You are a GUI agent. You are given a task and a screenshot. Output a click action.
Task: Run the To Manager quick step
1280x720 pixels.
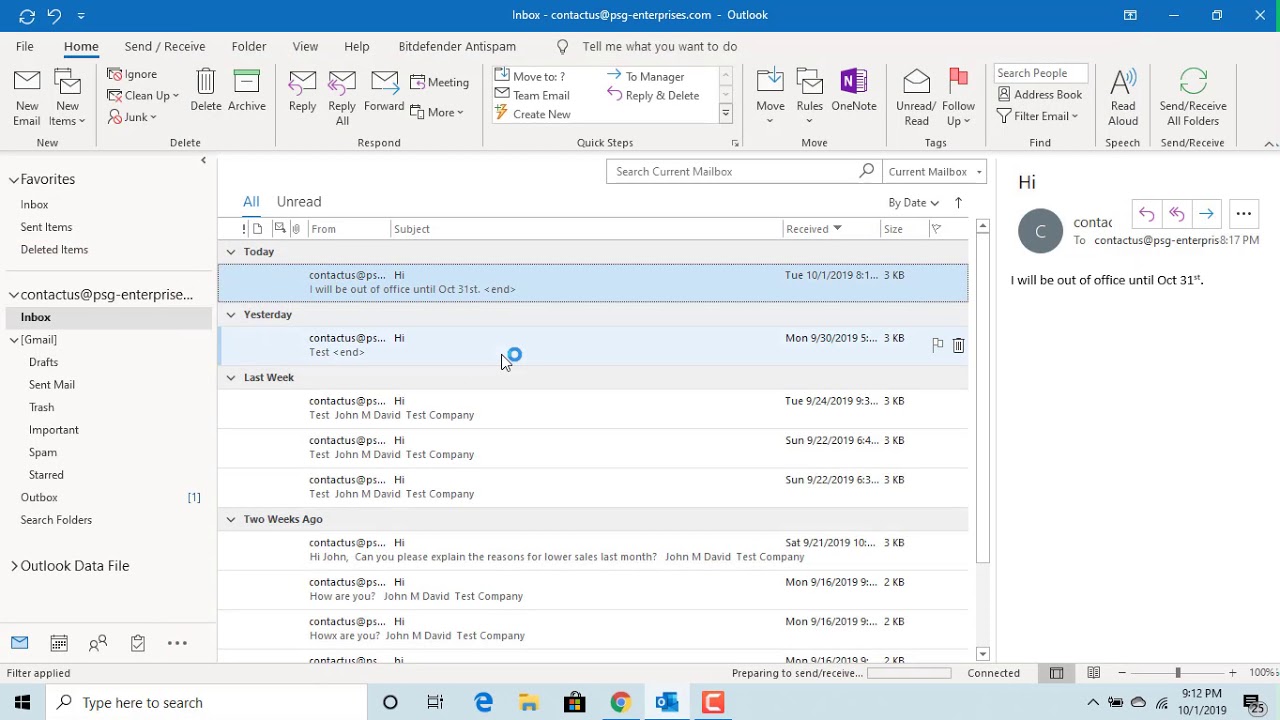pyautogui.click(x=646, y=76)
